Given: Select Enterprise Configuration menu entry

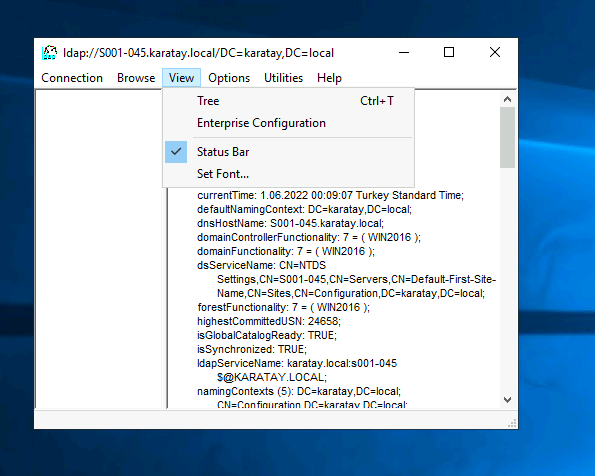Looking at the screenshot, I should [x=288, y=123].
